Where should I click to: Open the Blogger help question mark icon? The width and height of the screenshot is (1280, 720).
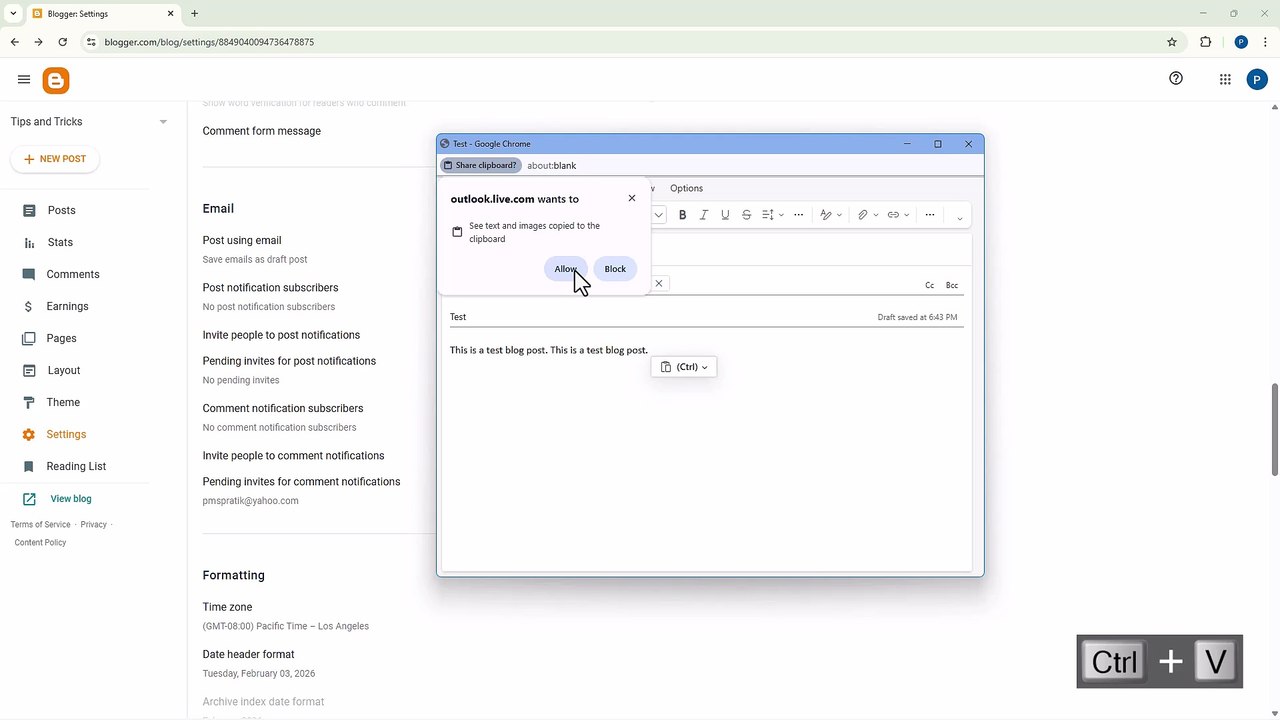click(x=1176, y=79)
